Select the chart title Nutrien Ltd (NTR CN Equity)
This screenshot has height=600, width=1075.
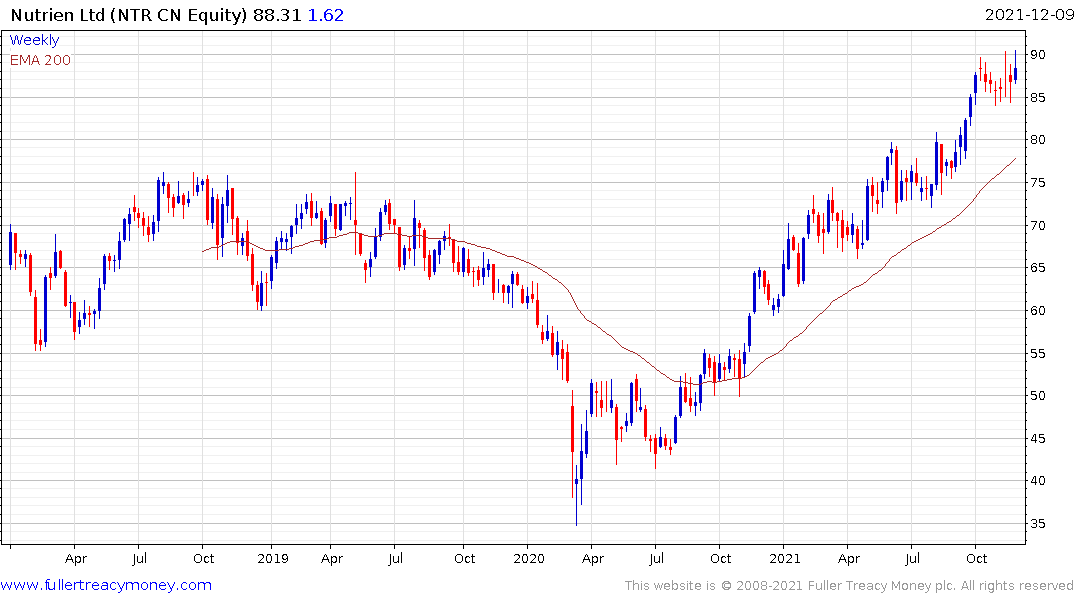point(129,15)
